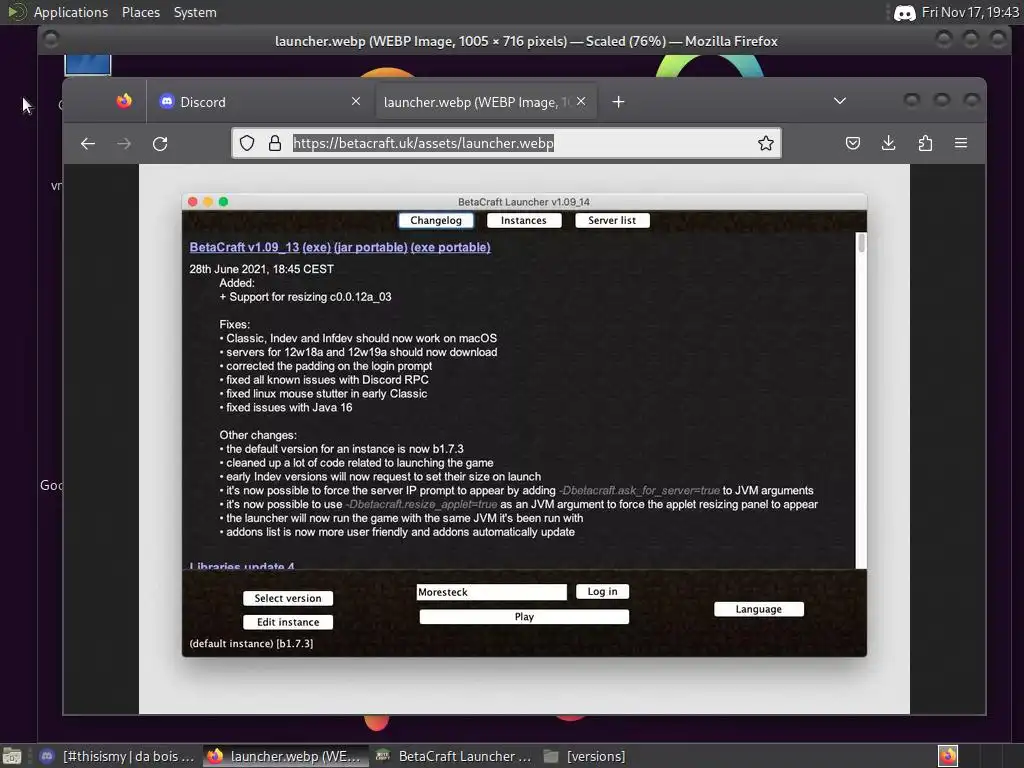Open the System menu

[195, 12]
